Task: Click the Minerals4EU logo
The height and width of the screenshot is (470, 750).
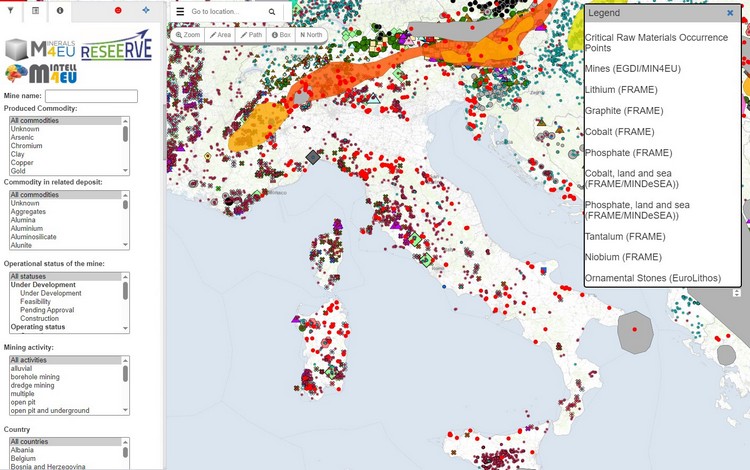Action: pos(40,50)
